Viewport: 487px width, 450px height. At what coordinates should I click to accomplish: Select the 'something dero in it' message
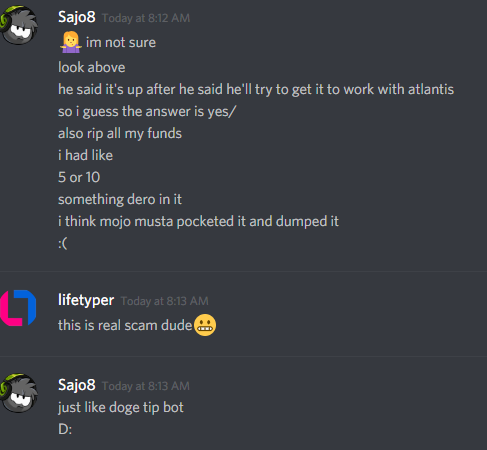click(x=120, y=199)
